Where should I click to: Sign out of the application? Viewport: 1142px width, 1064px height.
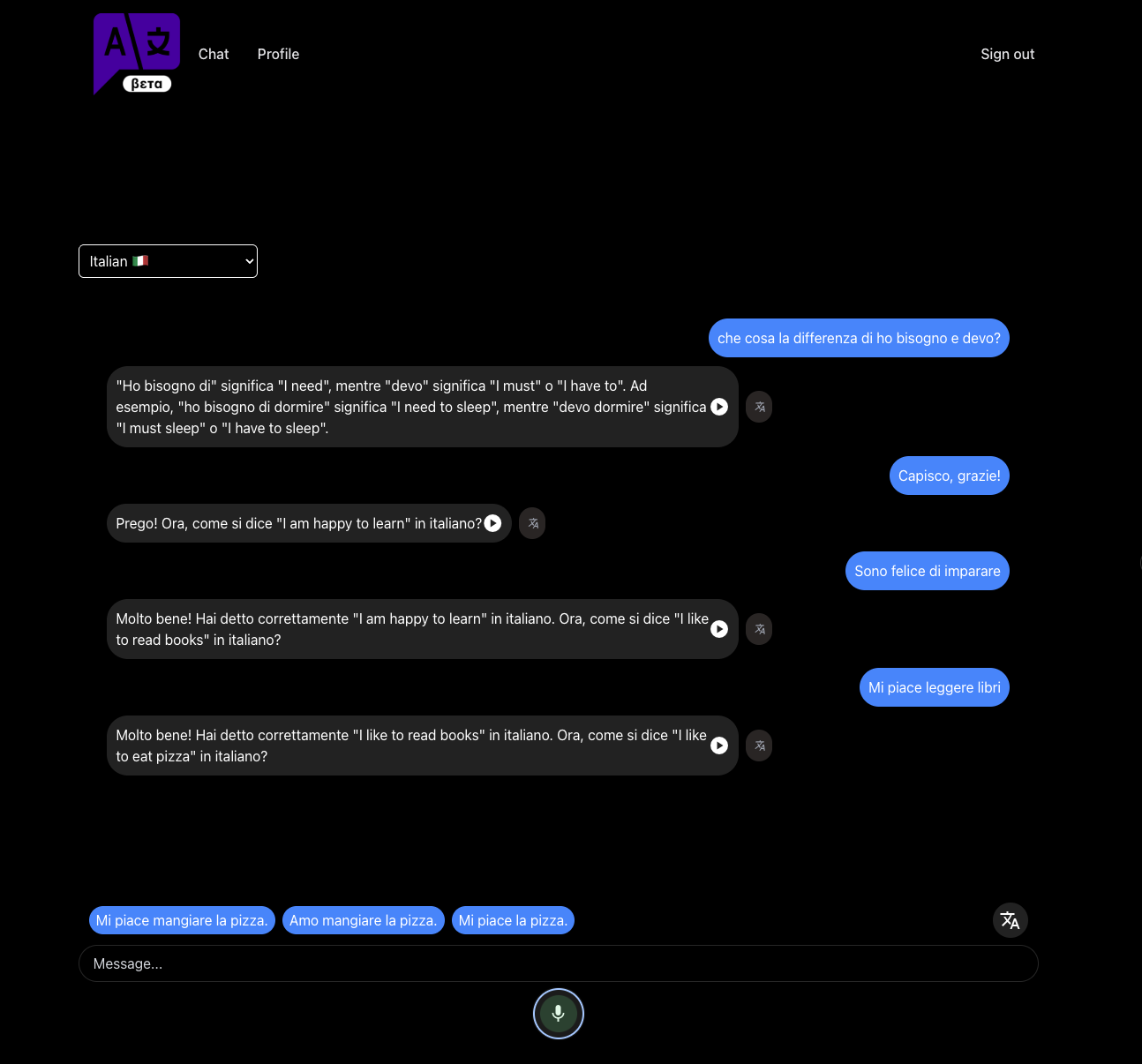[x=1007, y=54]
